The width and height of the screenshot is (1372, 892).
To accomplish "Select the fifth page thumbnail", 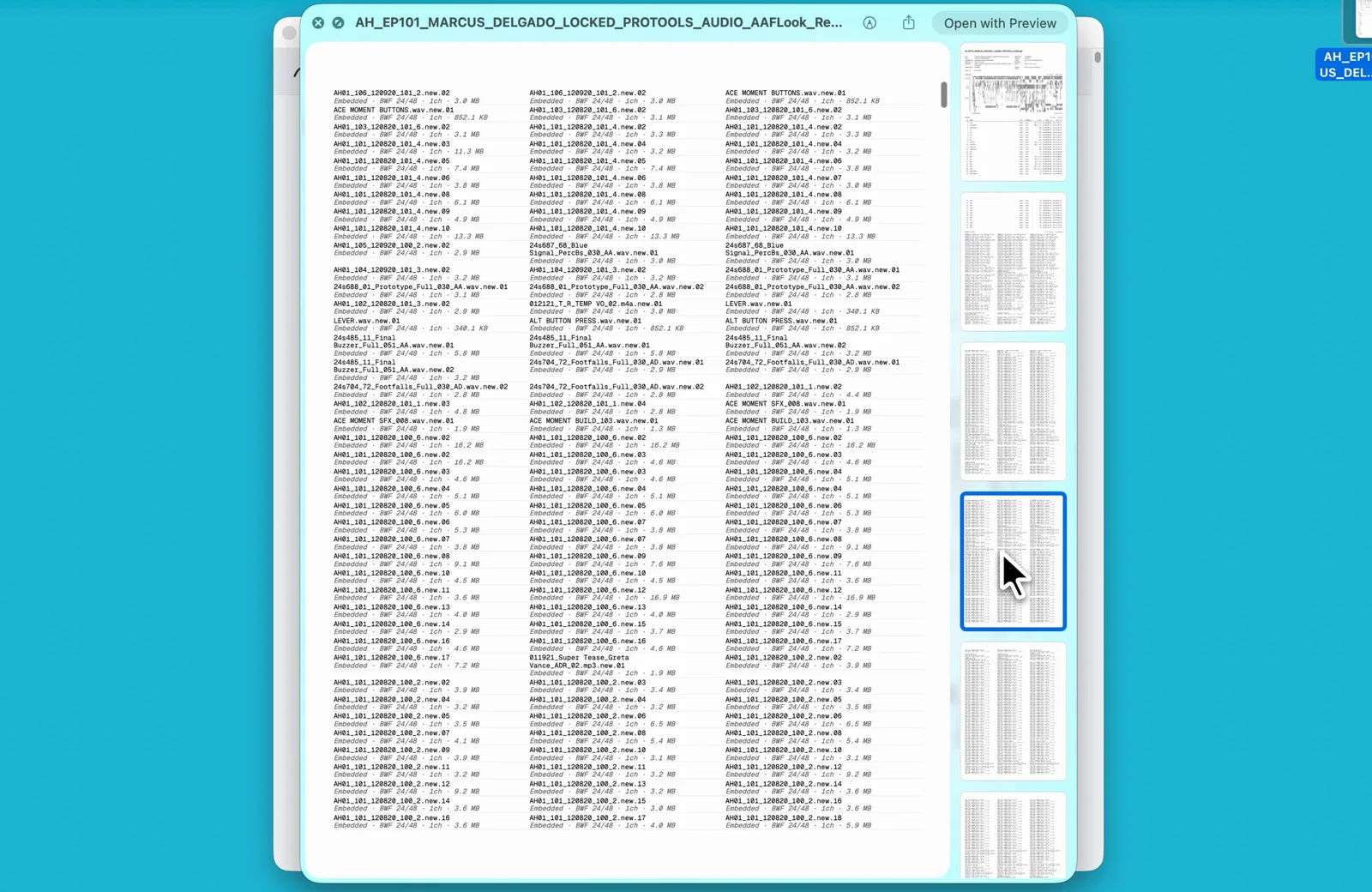I will pos(1014,712).
